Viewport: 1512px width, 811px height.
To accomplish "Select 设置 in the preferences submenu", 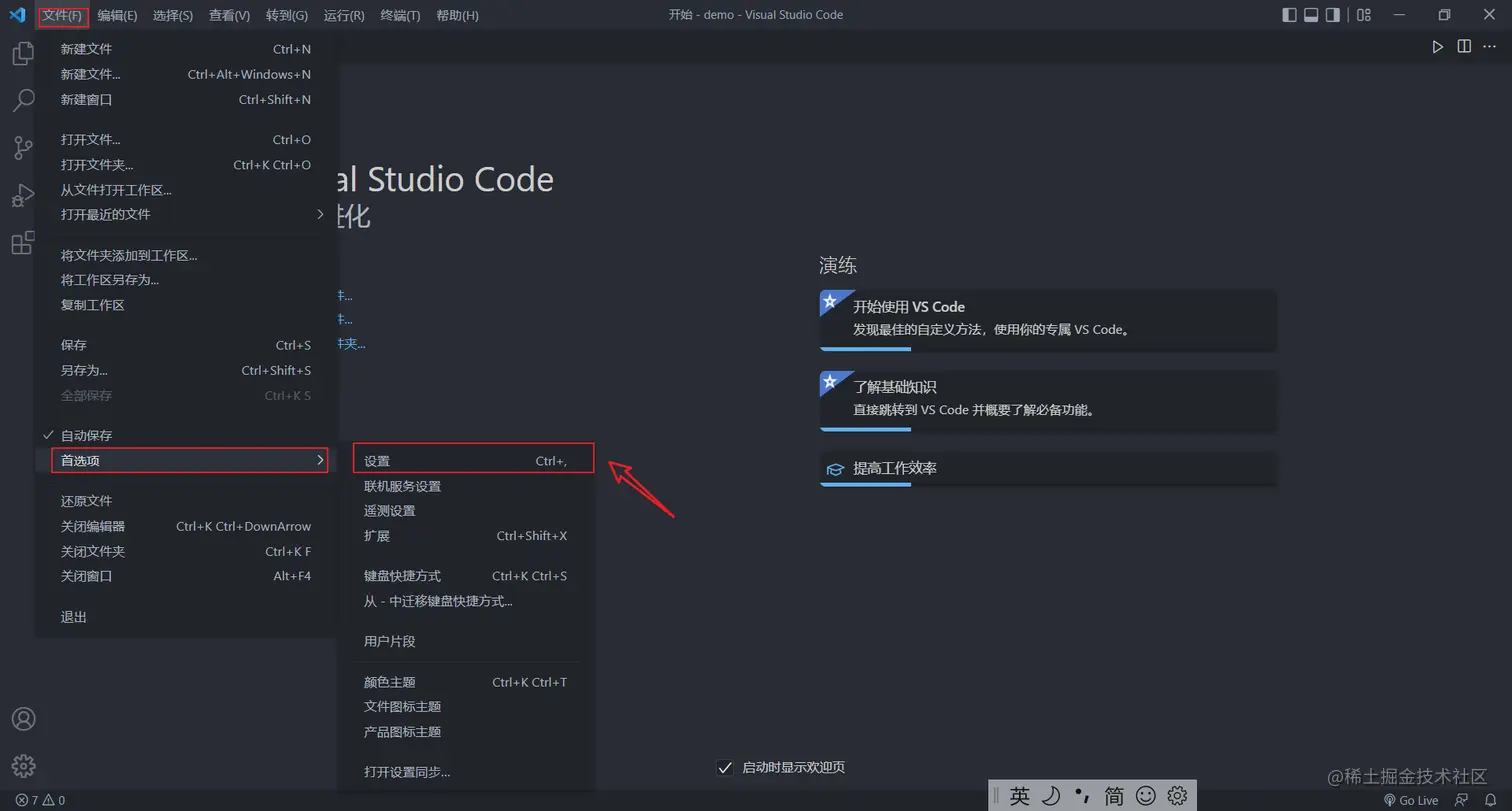I will (467, 461).
